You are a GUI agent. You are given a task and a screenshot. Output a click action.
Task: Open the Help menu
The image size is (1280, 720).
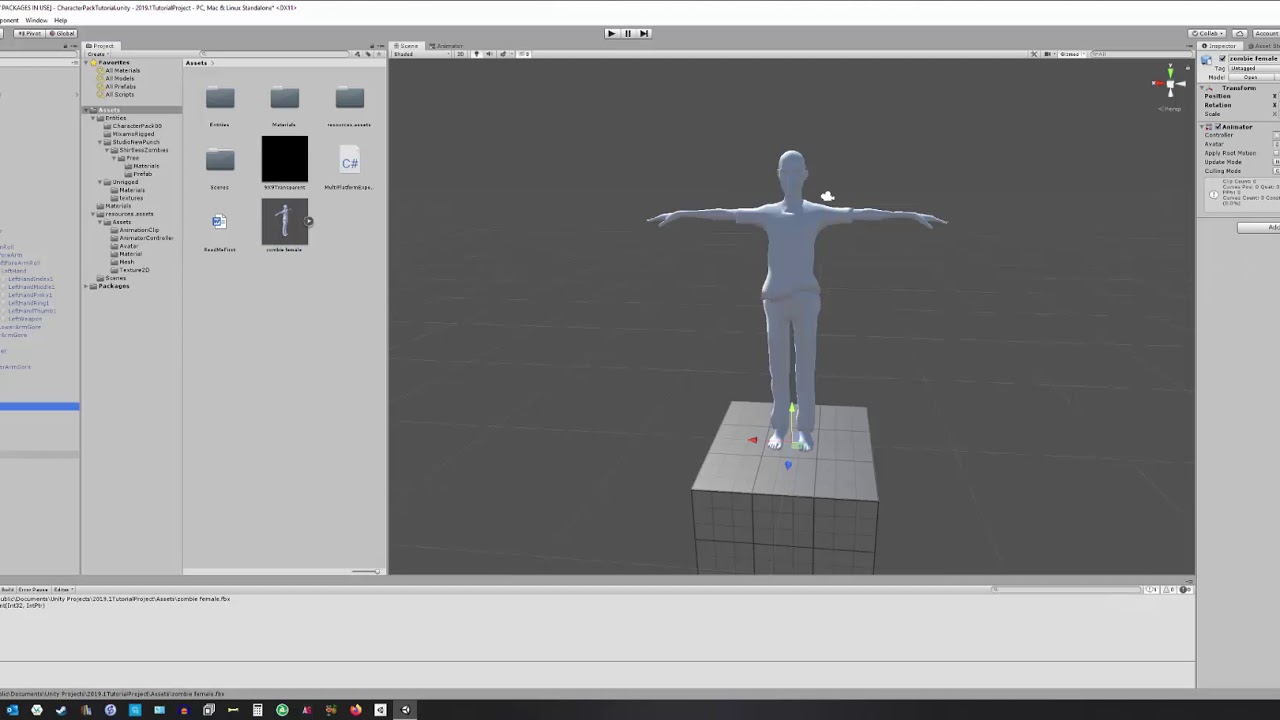point(60,20)
